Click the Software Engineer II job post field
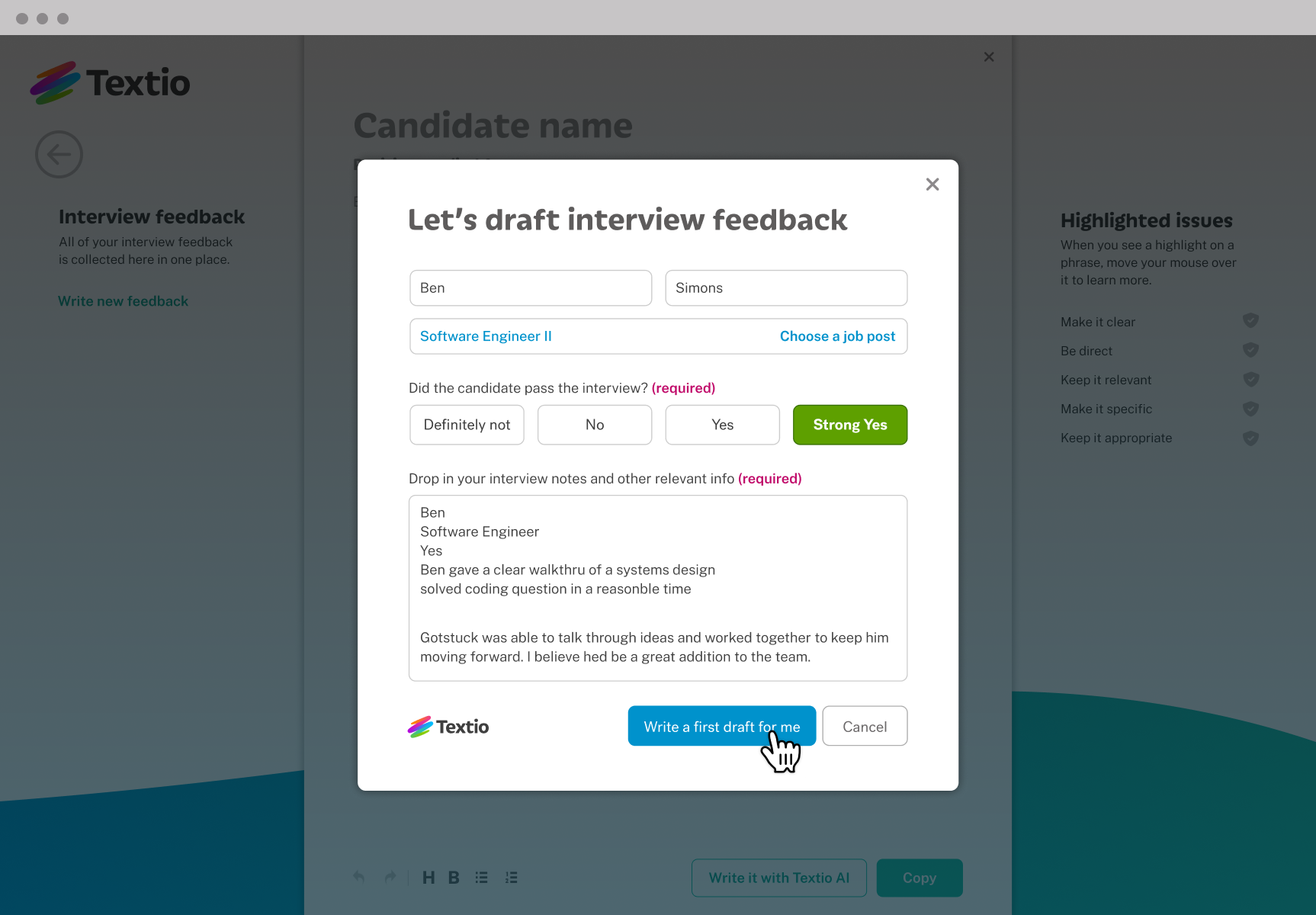1316x915 pixels. 486,336
